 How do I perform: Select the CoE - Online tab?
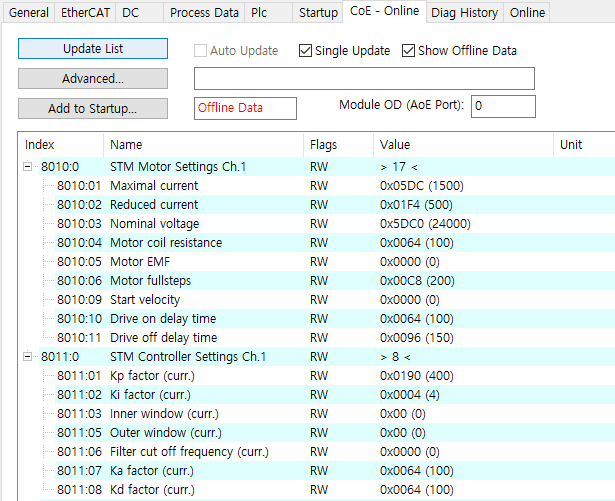click(x=384, y=11)
